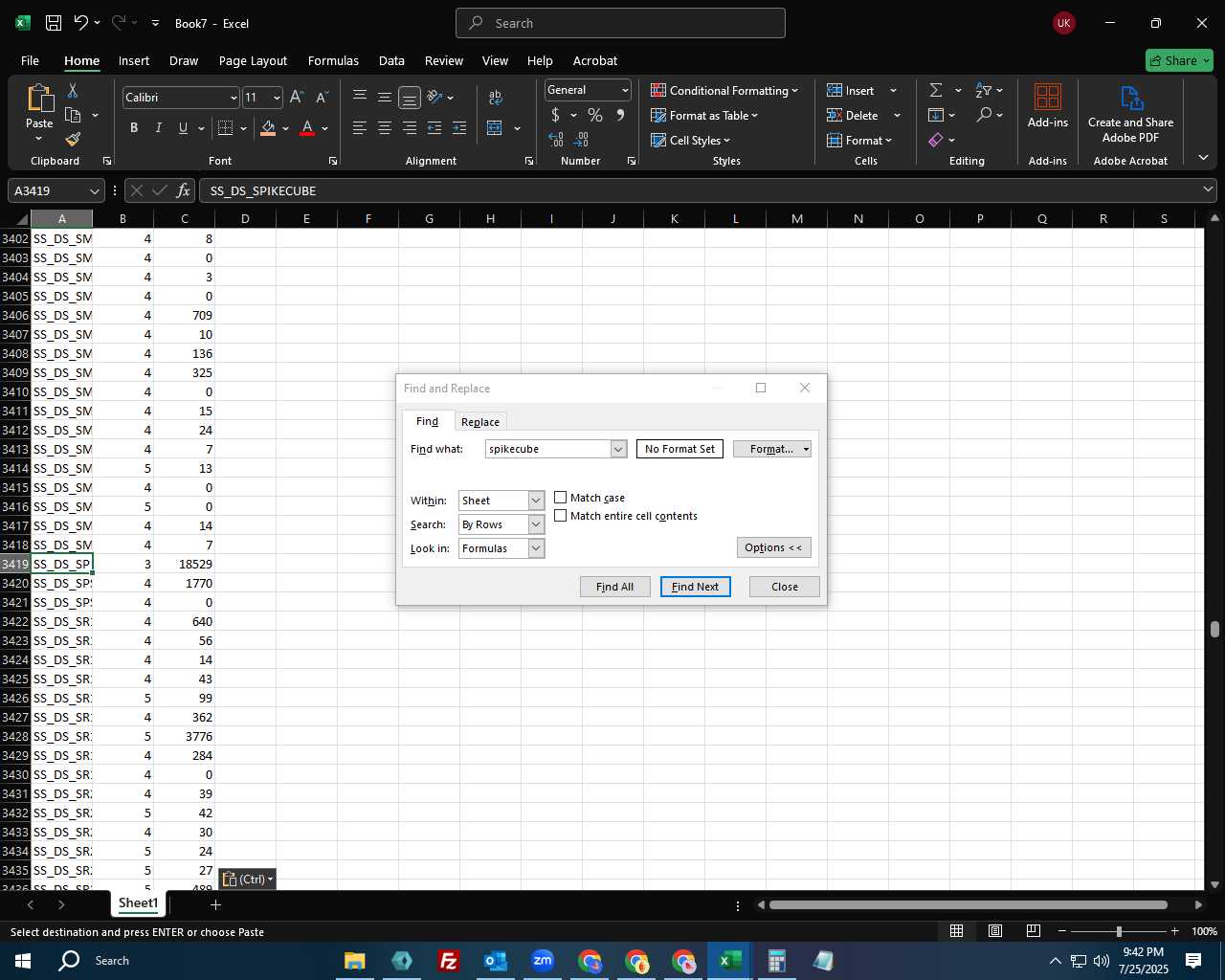Click the Merge & Center icon

495,128
